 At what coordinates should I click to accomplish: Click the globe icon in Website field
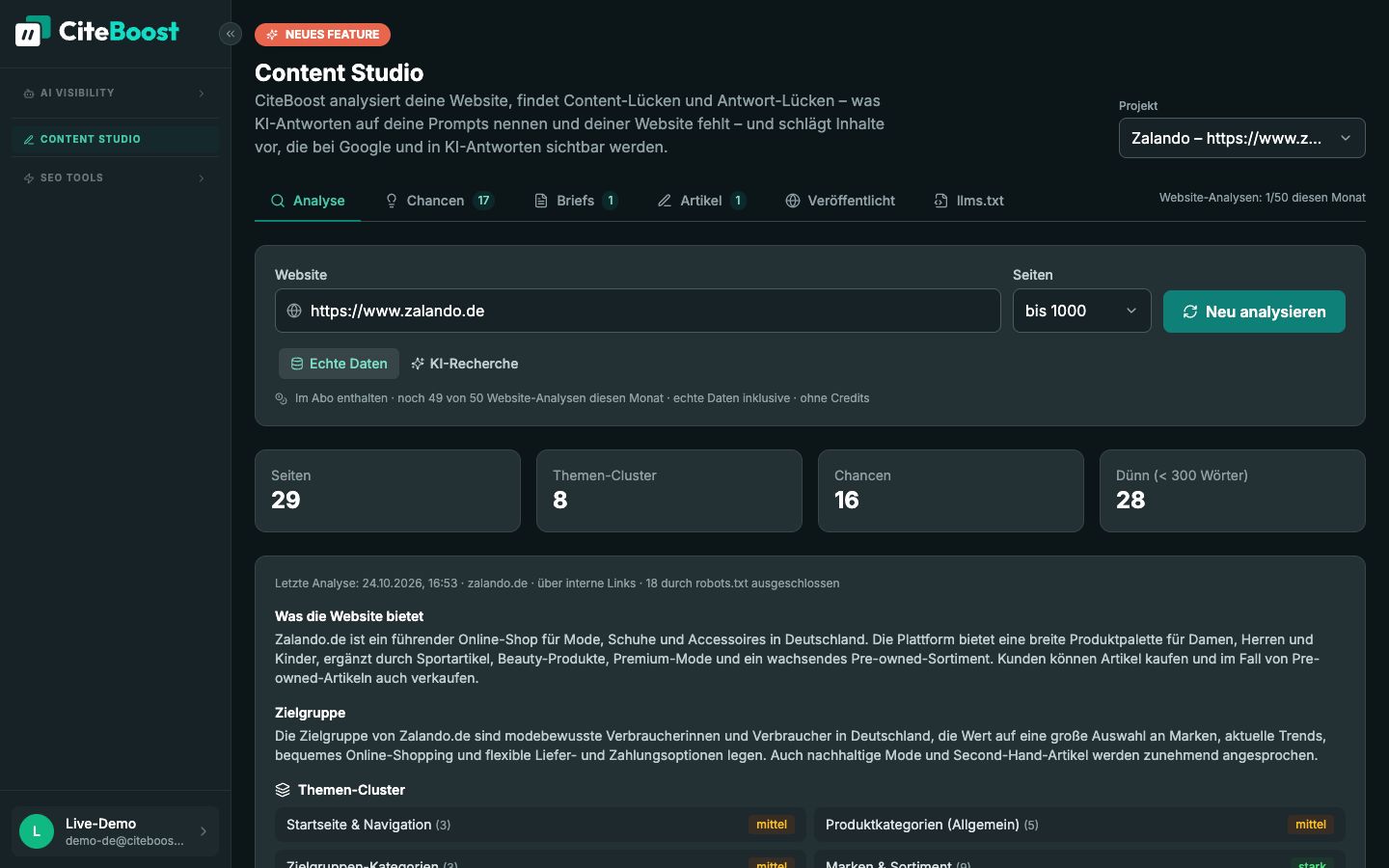point(294,311)
